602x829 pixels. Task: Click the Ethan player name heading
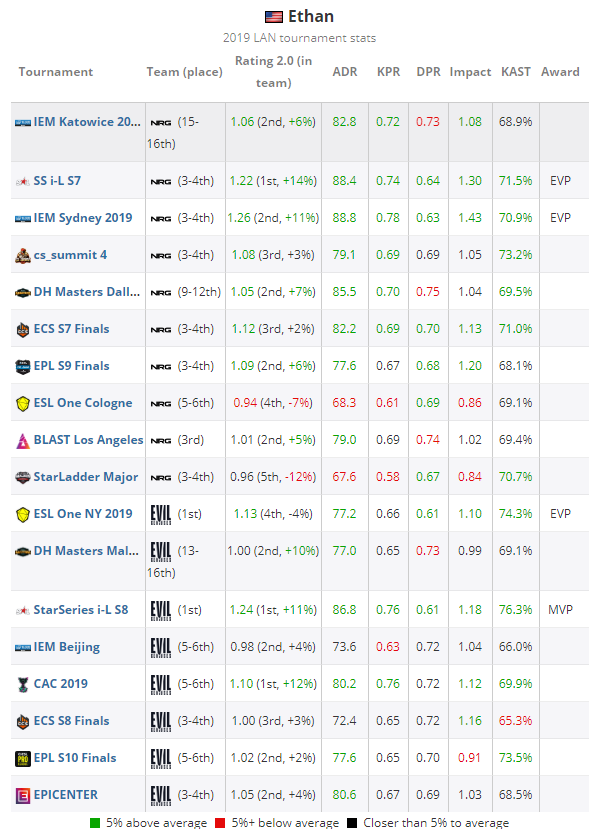click(x=311, y=16)
